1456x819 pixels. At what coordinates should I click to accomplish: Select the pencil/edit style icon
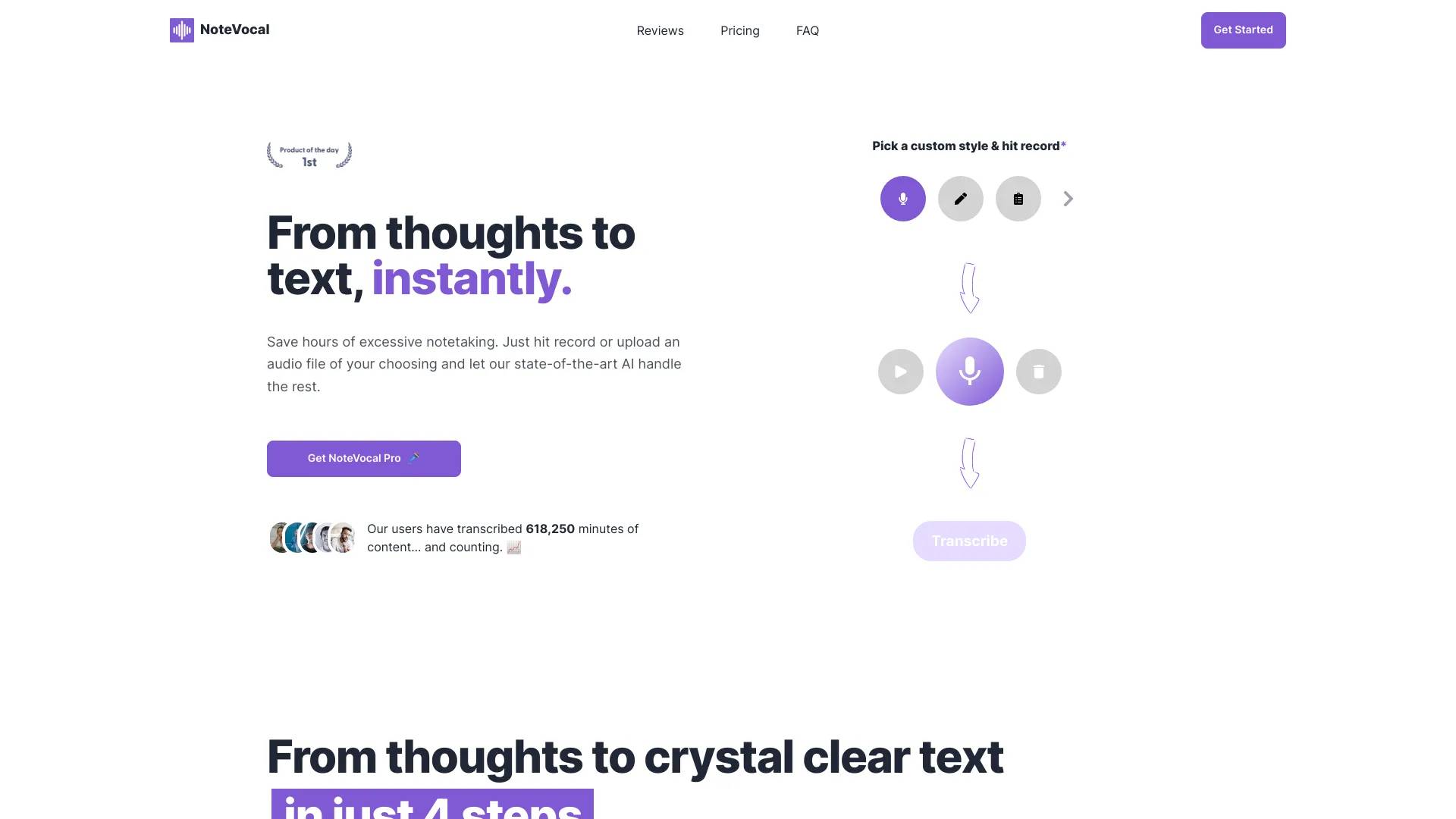coord(960,198)
